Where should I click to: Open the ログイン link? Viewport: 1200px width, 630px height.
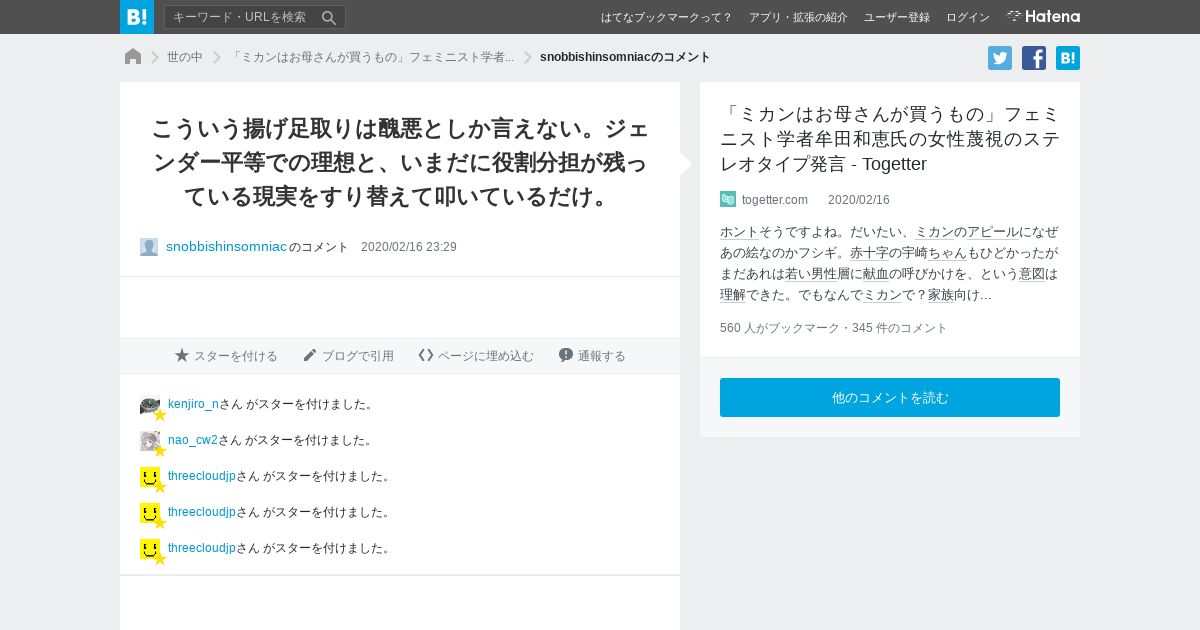pyautogui.click(x=968, y=17)
